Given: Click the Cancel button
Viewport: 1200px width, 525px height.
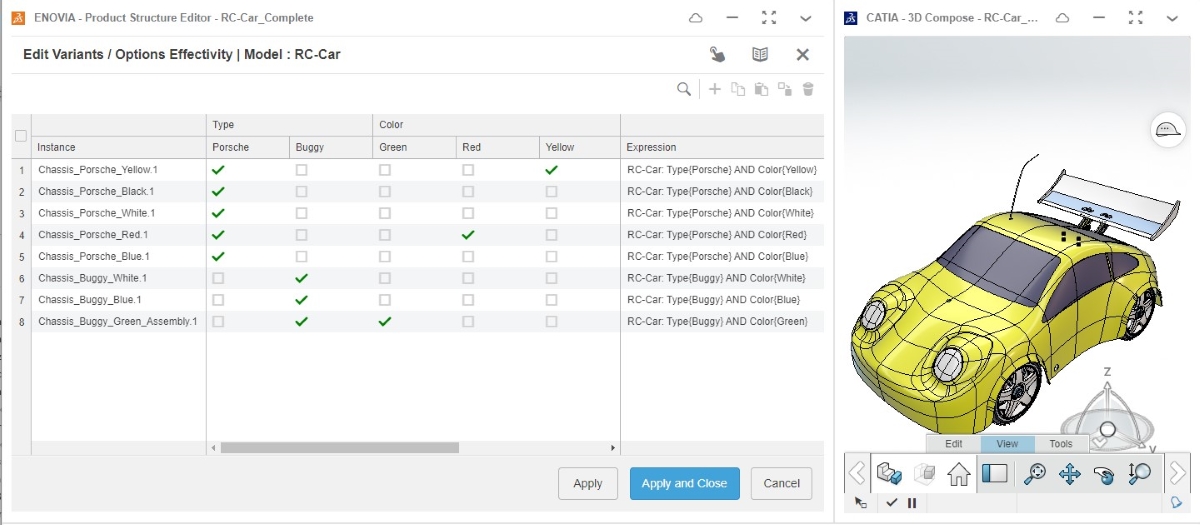Looking at the screenshot, I should click(781, 483).
